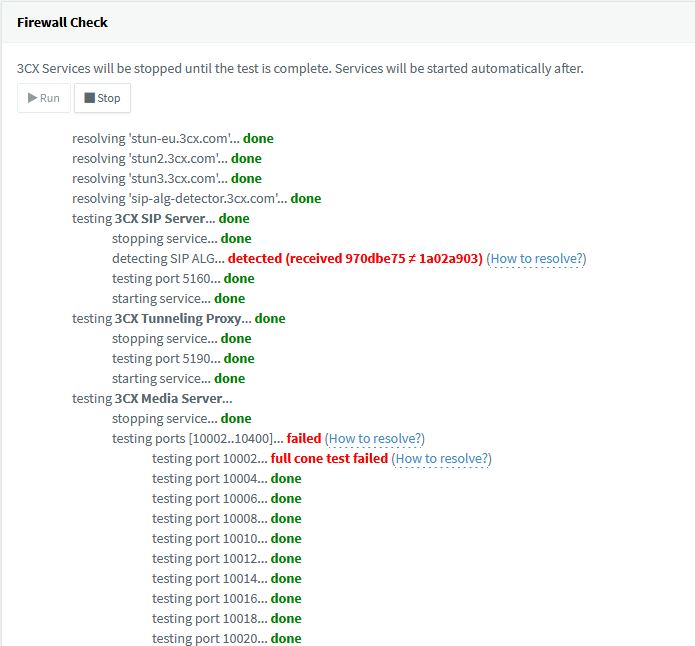The image size is (695, 646).
Task: Click the play triangle icon in Run
Action: [32, 98]
